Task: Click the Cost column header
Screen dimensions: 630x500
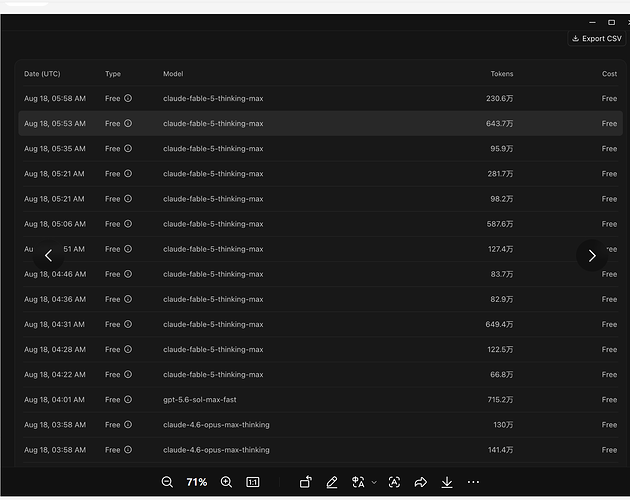Action: pos(609,74)
